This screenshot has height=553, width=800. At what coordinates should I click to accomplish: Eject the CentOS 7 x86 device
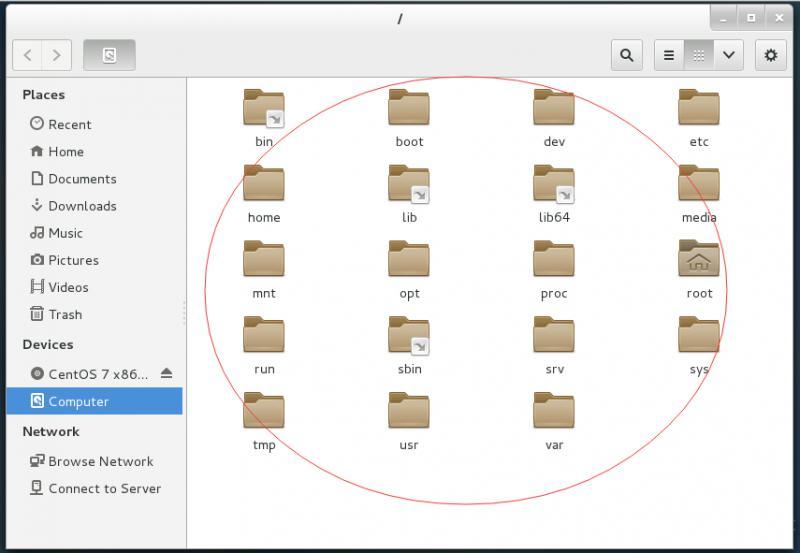coord(166,373)
